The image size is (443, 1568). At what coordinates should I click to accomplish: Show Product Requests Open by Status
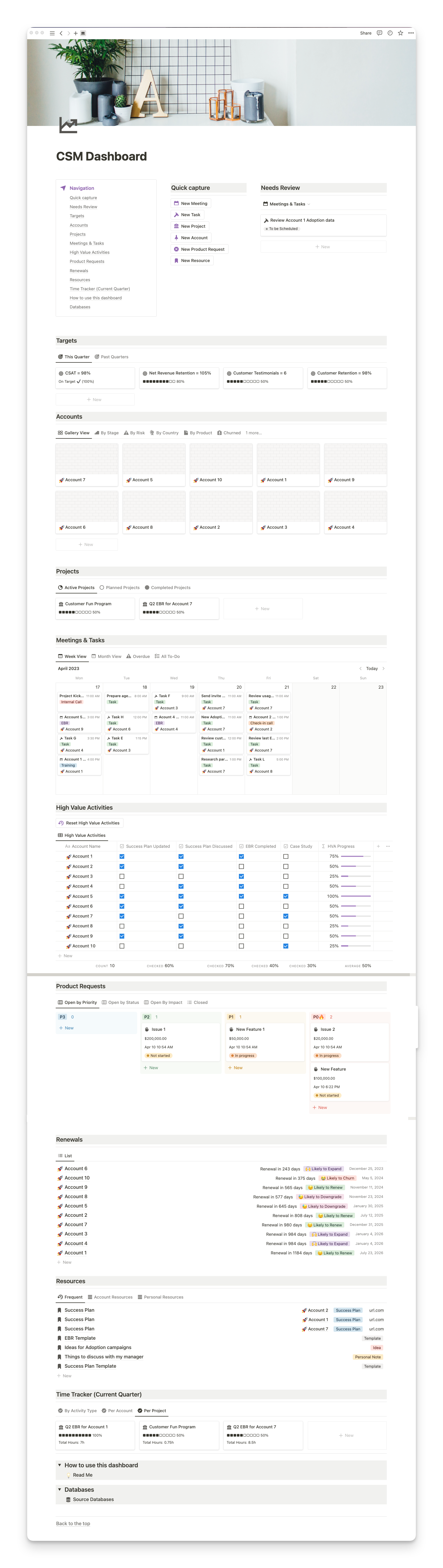120,1003
